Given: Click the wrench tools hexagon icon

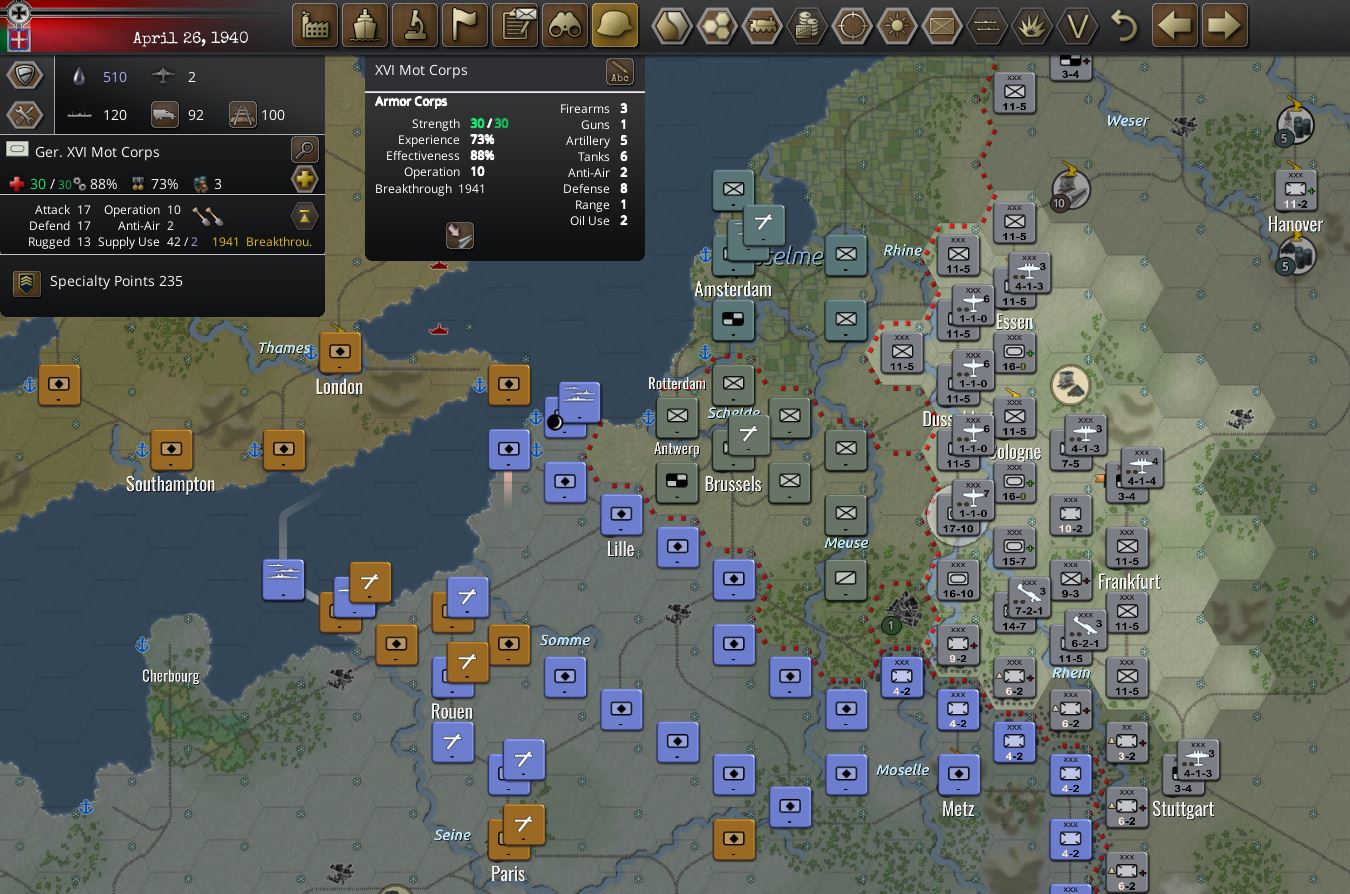Looking at the screenshot, I should tap(25, 114).
